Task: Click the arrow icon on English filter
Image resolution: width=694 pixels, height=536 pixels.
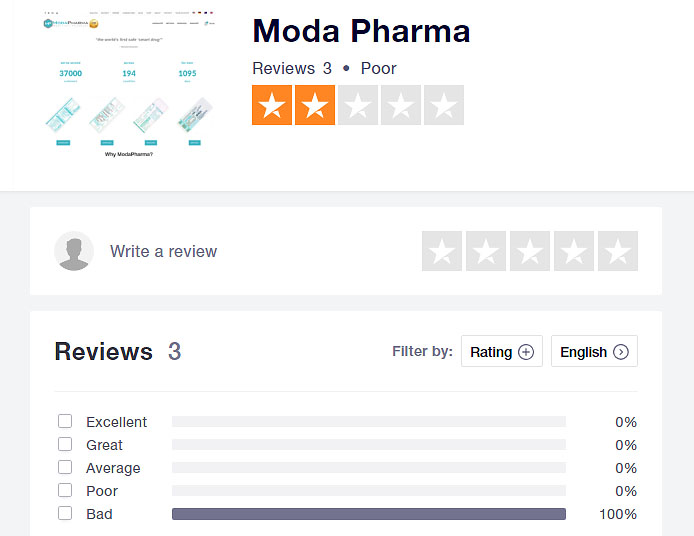Action: tap(621, 352)
